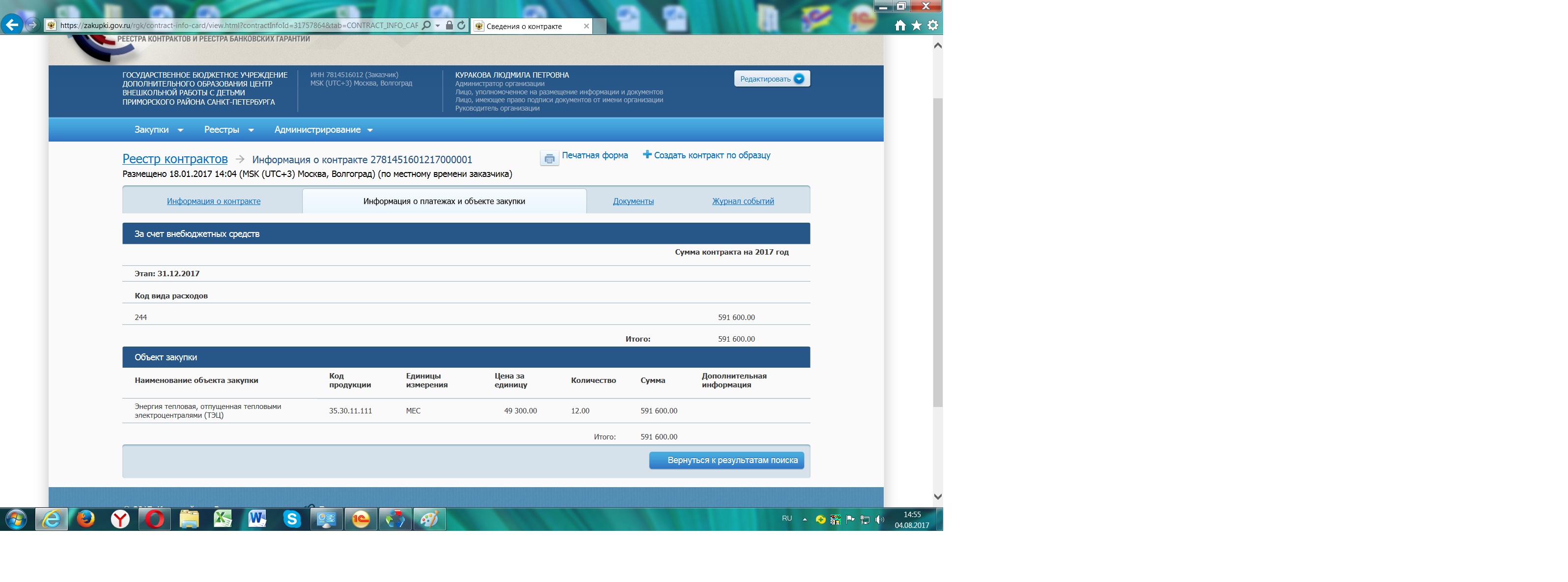
Task: Click the refresh page icon in address bar
Action: point(461,26)
